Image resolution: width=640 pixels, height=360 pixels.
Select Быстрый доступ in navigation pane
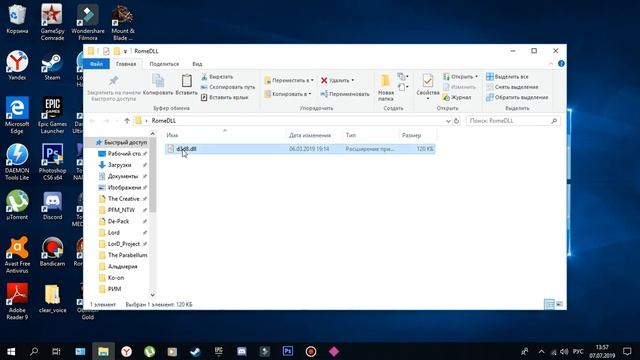121,142
